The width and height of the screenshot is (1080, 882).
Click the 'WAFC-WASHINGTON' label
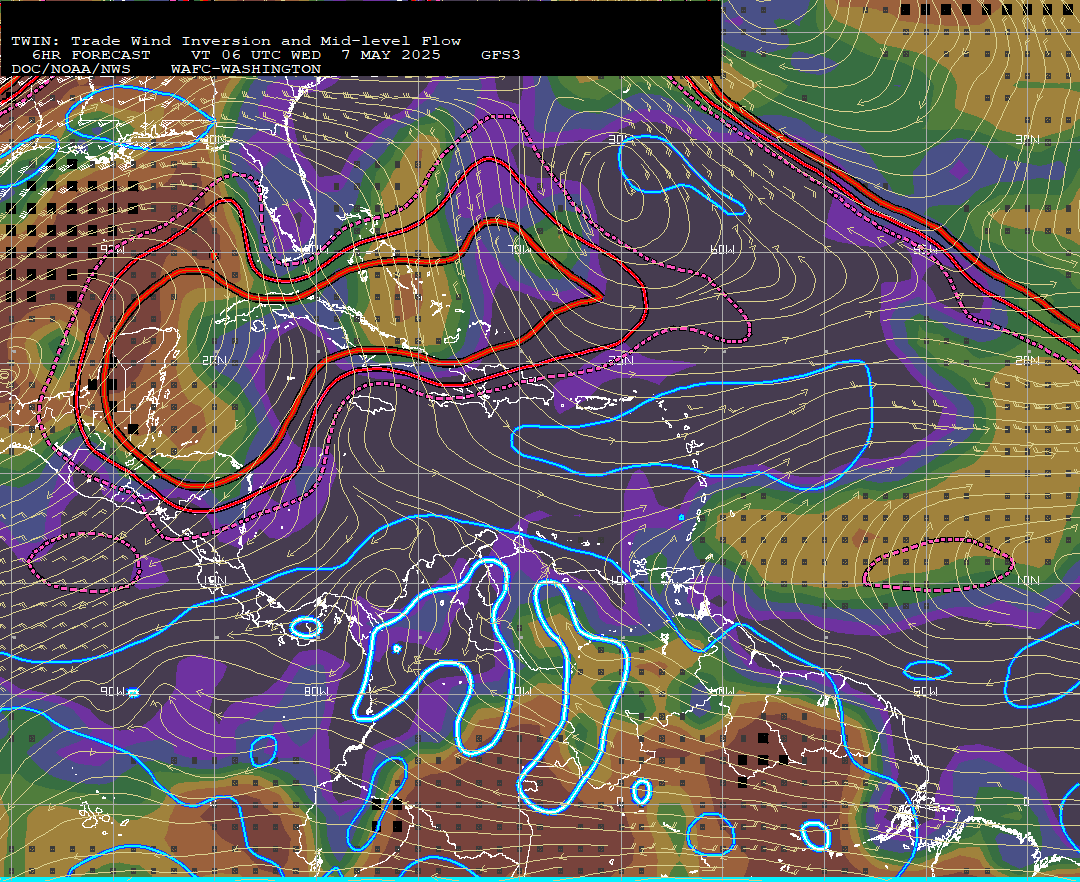[245, 70]
